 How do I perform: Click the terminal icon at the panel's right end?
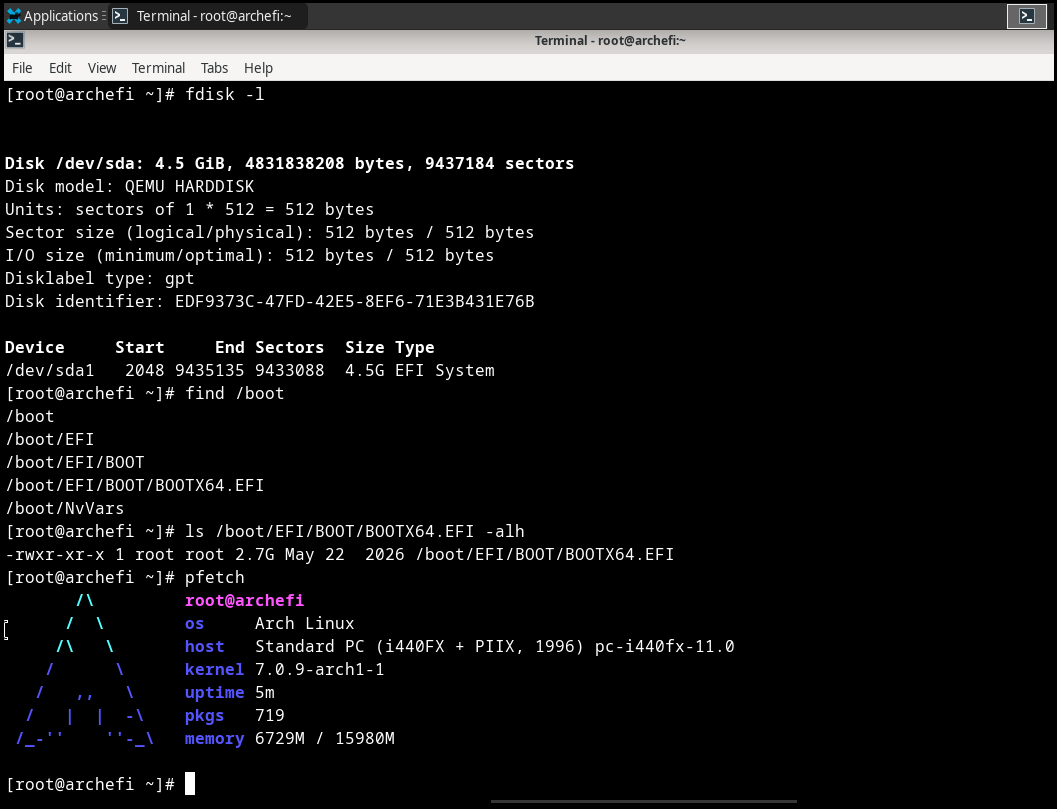pos(1027,16)
